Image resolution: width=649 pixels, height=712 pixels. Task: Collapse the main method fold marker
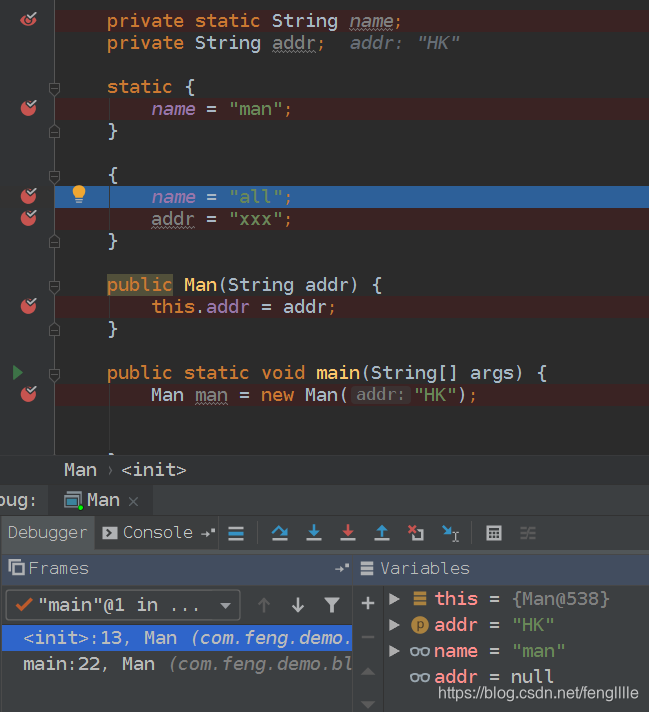(x=54, y=374)
